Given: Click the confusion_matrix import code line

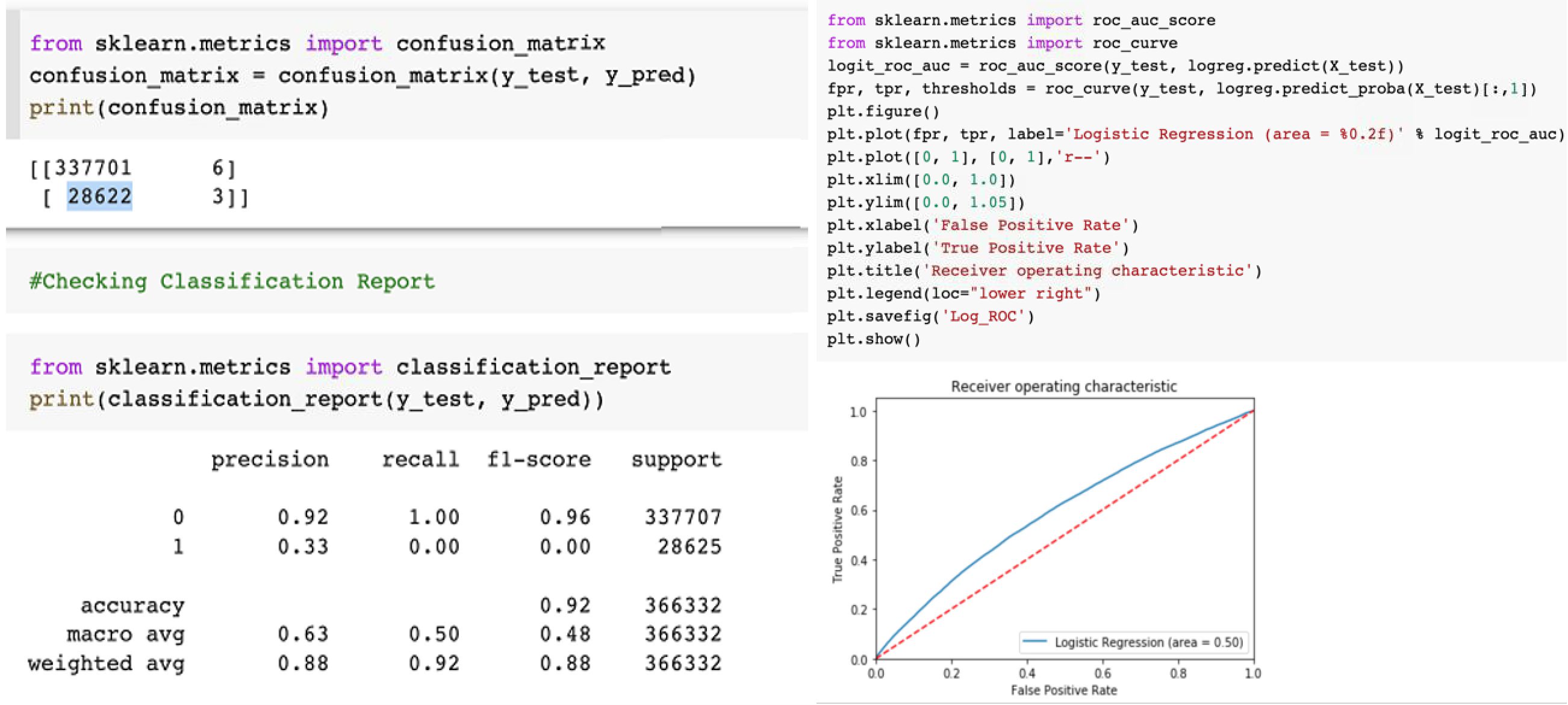Looking at the screenshot, I should pyautogui.click(x=317, y=44).
